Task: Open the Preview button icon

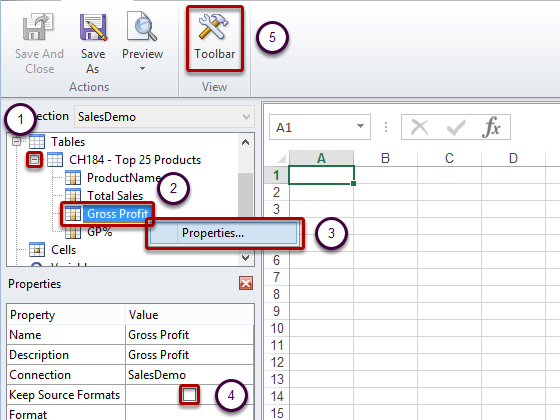Action: click(x=142, y=26)
